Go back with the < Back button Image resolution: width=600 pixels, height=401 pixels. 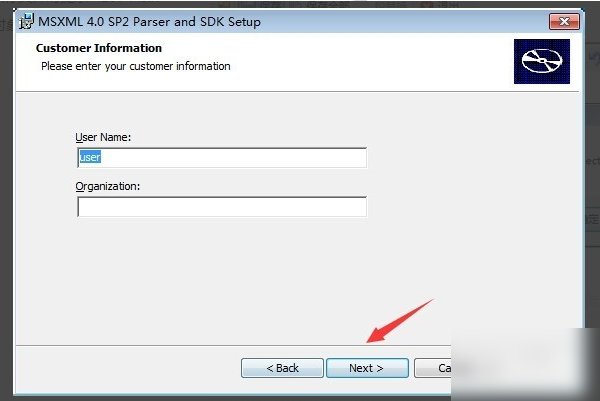coord(282,368)
